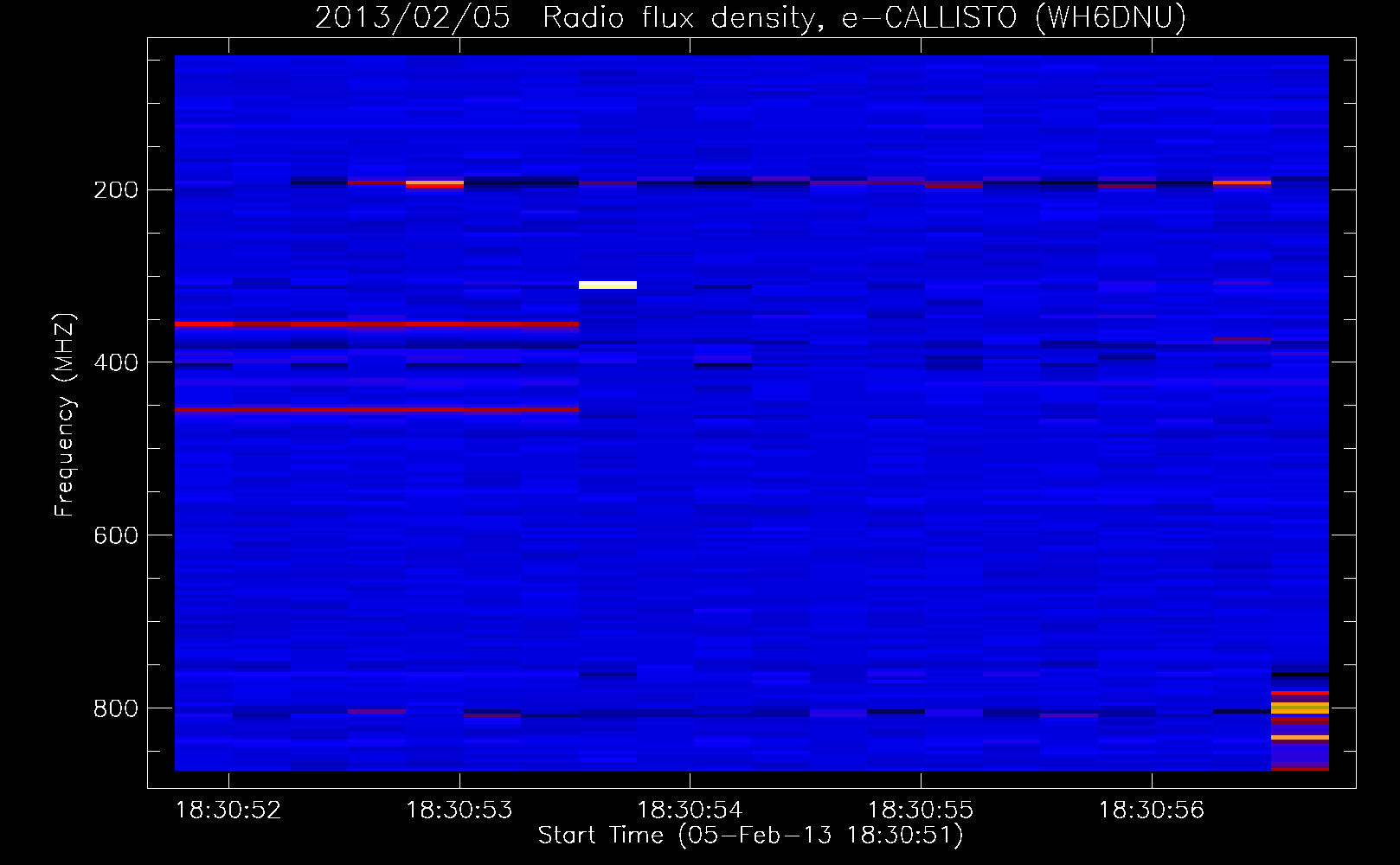This screenshot has width=1400, height=865.
Task: Click the 400 frequency tick label
Action: [116, 363]
